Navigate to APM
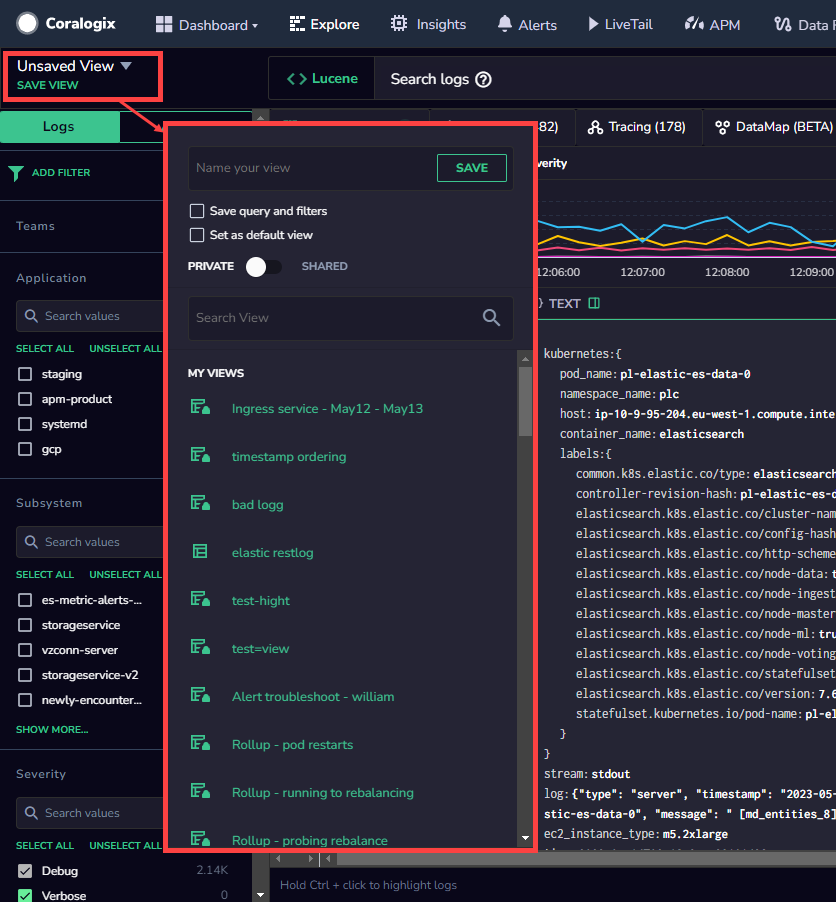Screen dimensions: 836x902 pyautogui.click(x=712, y=24)
